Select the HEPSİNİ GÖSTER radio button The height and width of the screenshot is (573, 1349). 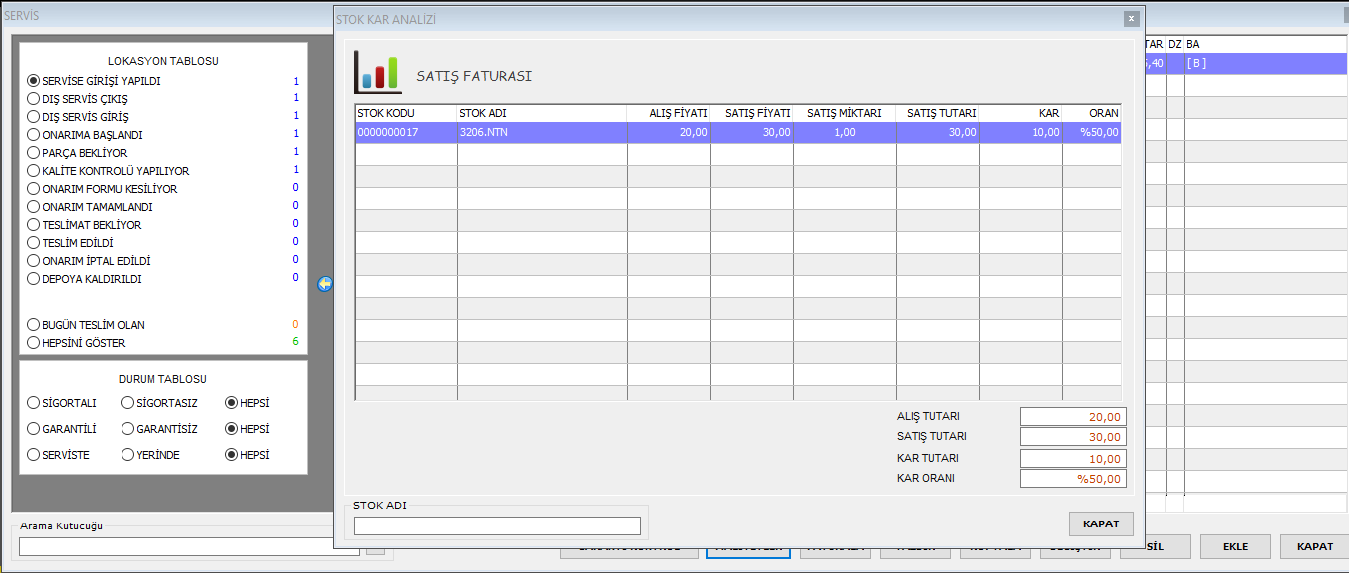34,343
